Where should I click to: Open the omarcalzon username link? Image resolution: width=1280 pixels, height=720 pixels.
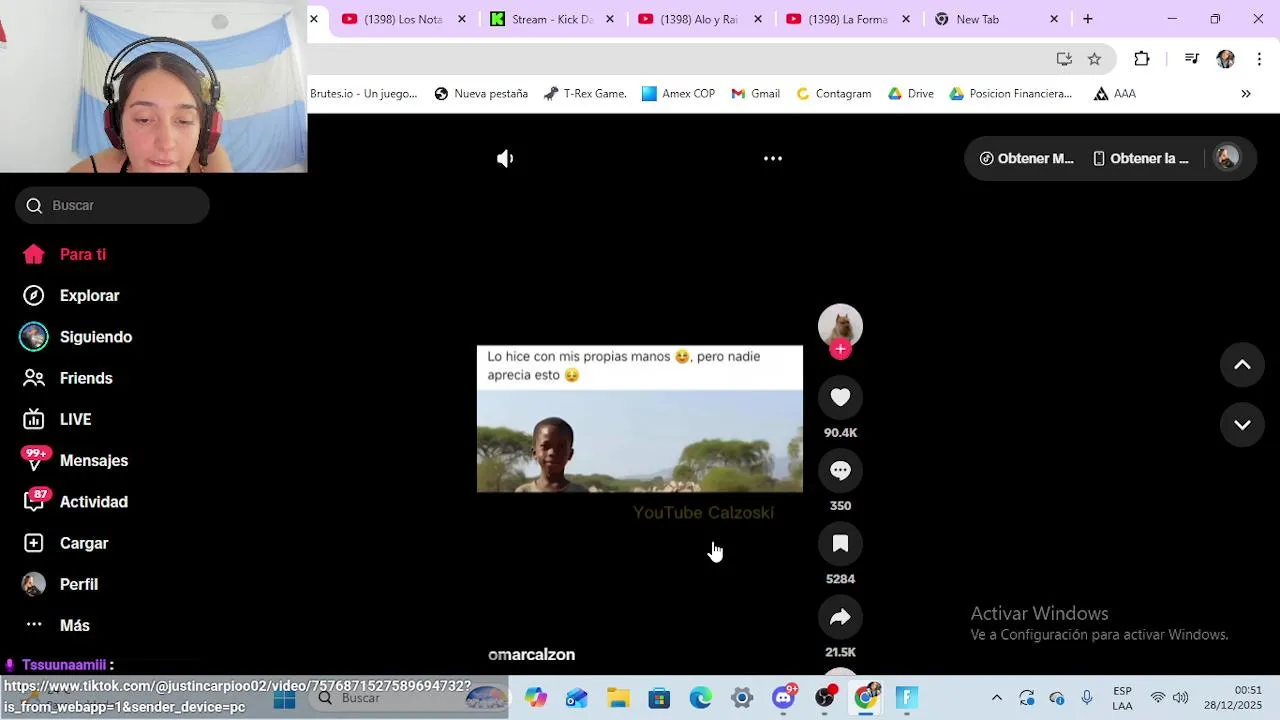[531, 654]
